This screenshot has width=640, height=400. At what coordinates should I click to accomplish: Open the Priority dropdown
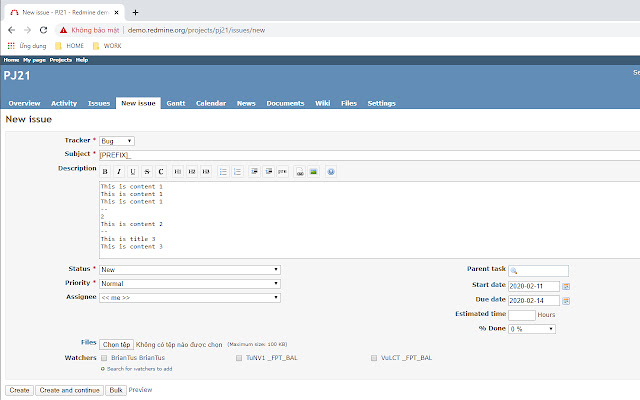(190, 284)
